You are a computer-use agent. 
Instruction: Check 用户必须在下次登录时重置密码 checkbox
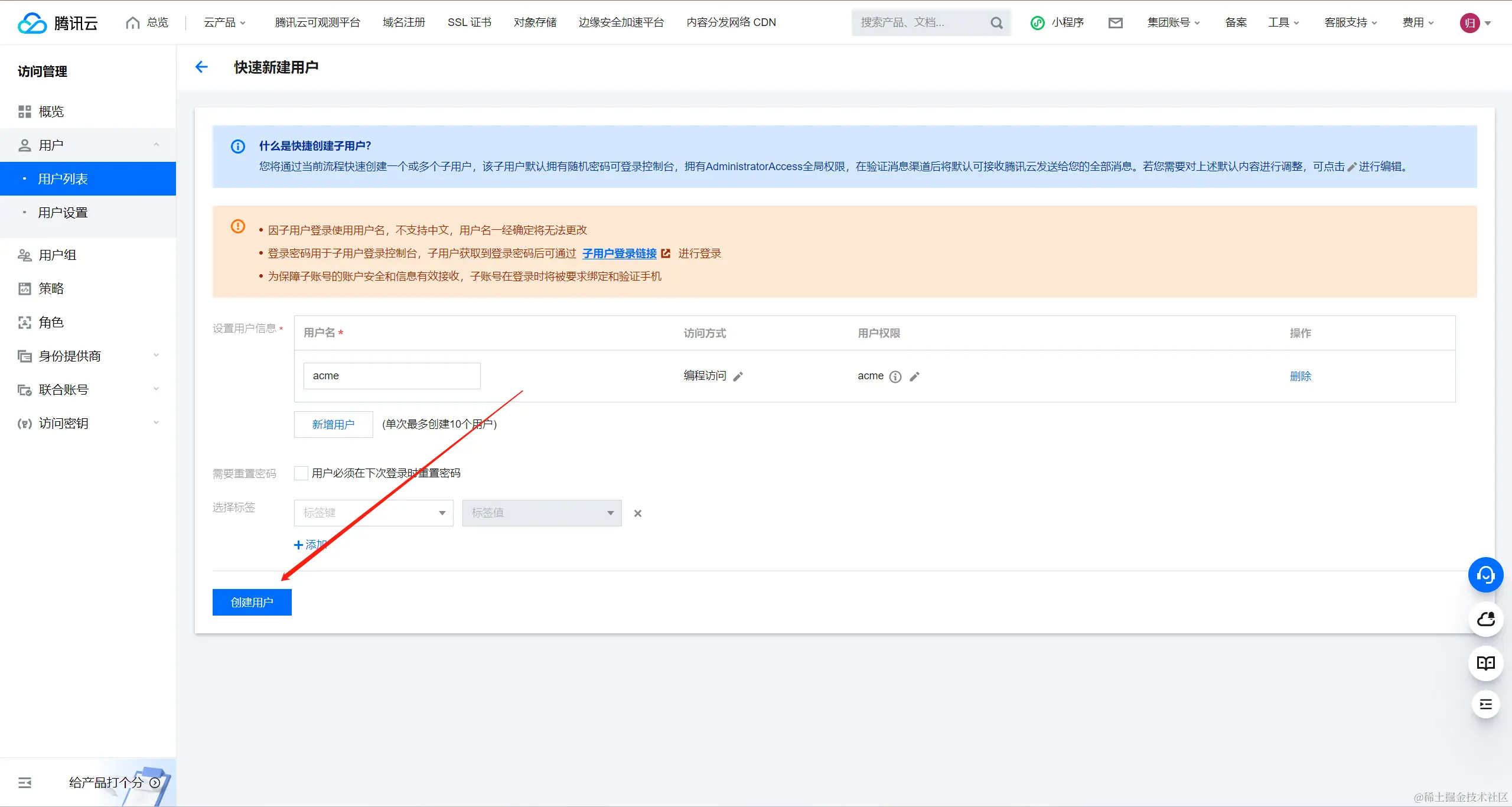[x=301, y=473]
